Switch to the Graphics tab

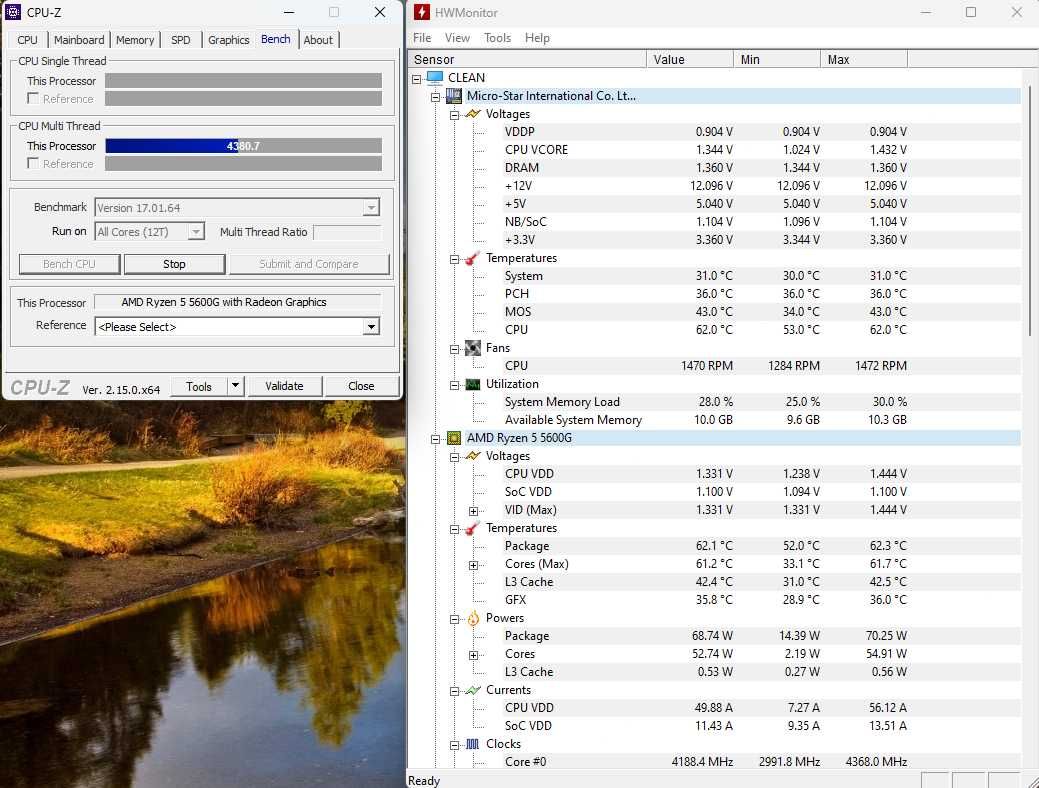click(x=229, y=40)
